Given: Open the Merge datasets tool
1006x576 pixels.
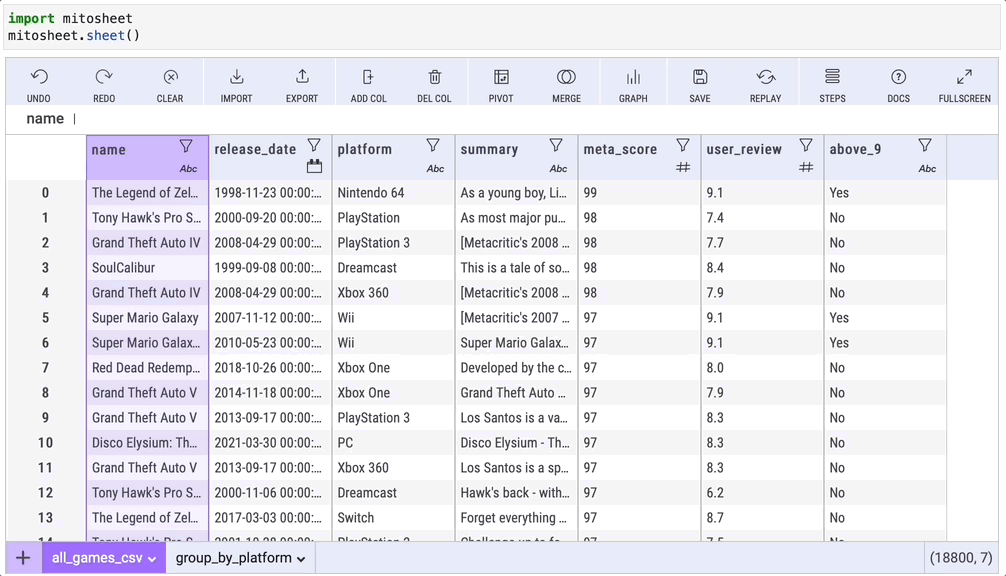Looking at the screenshot, I should click(566, 78).
